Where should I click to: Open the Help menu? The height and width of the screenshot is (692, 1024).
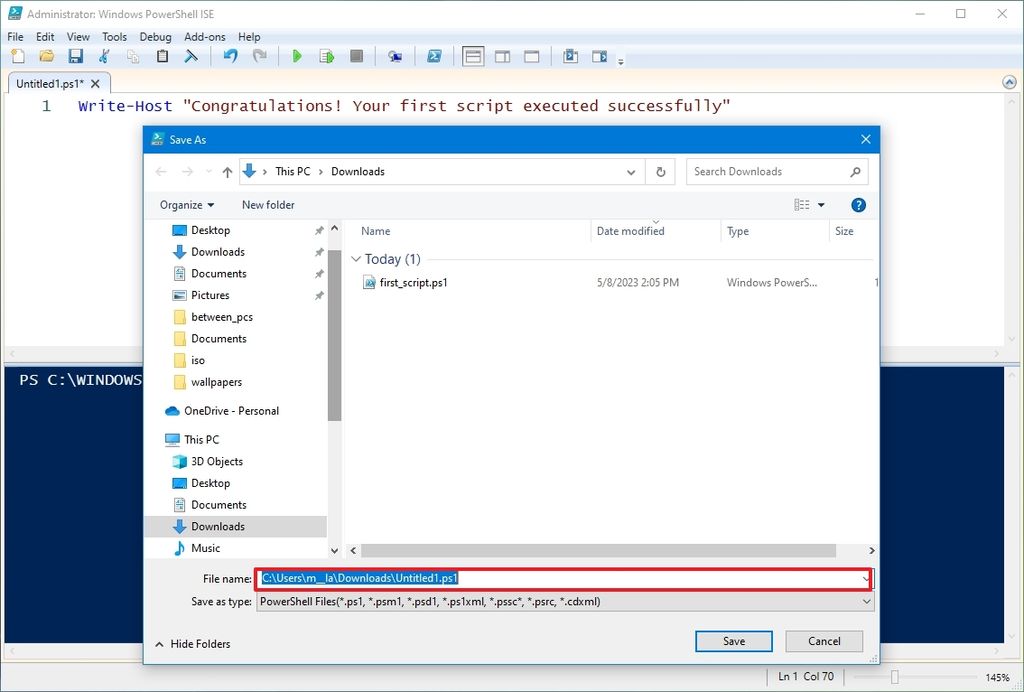coord(249,37)
